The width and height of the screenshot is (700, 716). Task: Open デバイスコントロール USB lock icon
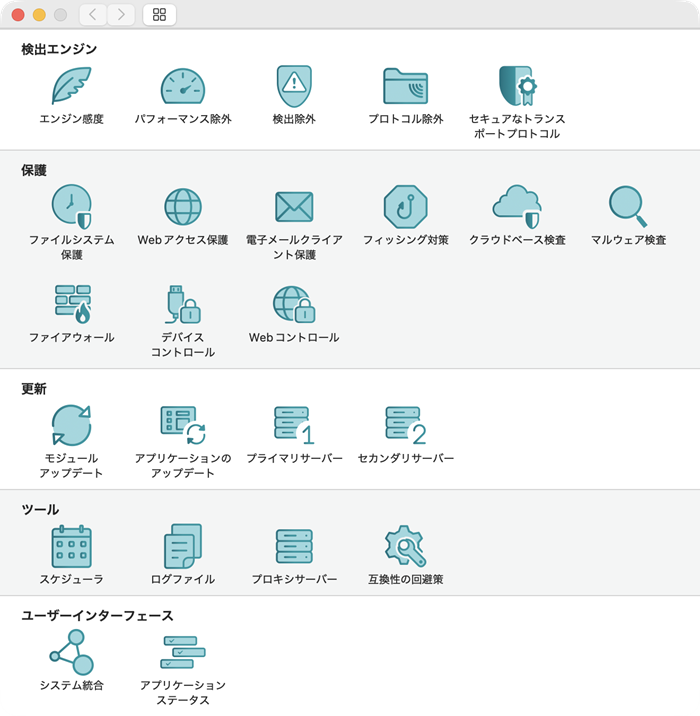(183, 304)
